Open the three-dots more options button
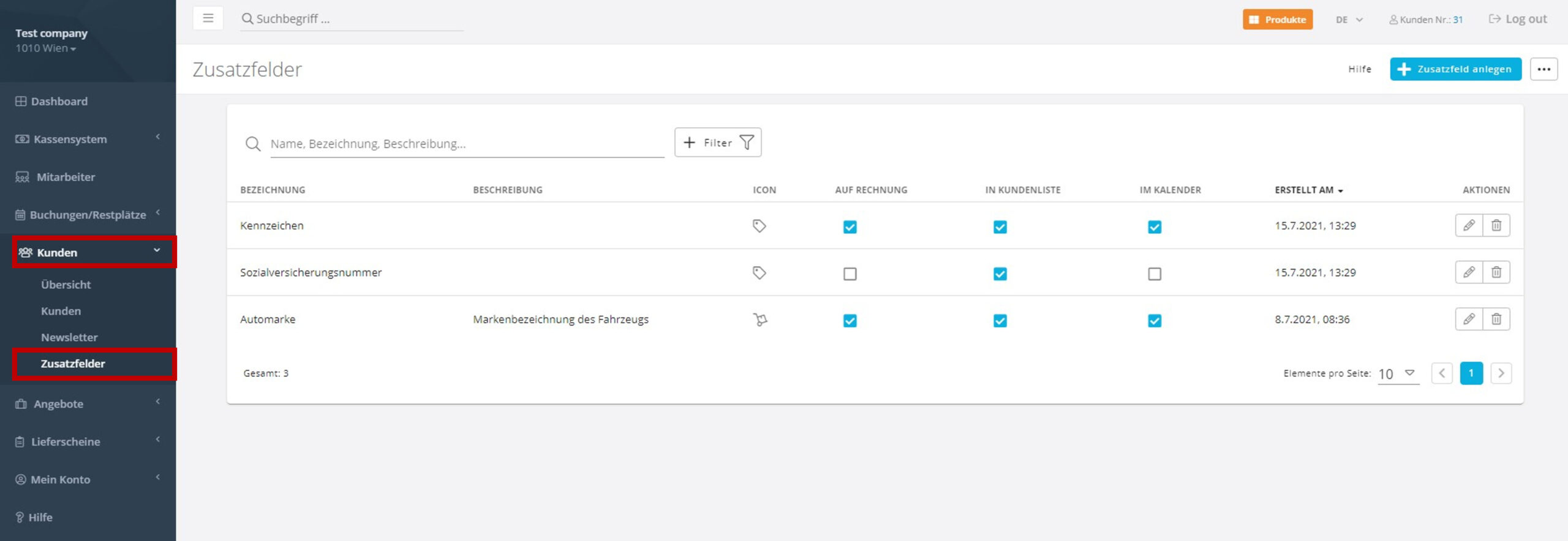 click(1543, 69)
